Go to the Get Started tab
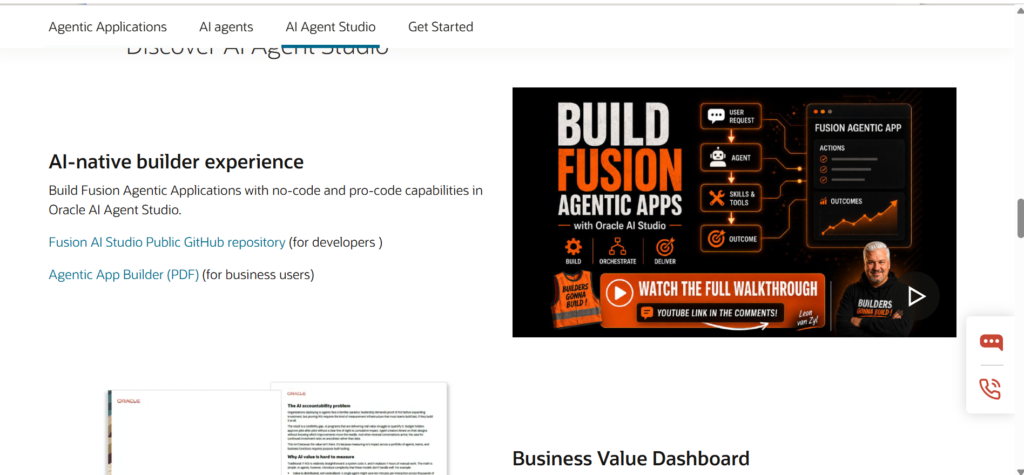This screenshot has height=475, width=1024. point(441,27)
